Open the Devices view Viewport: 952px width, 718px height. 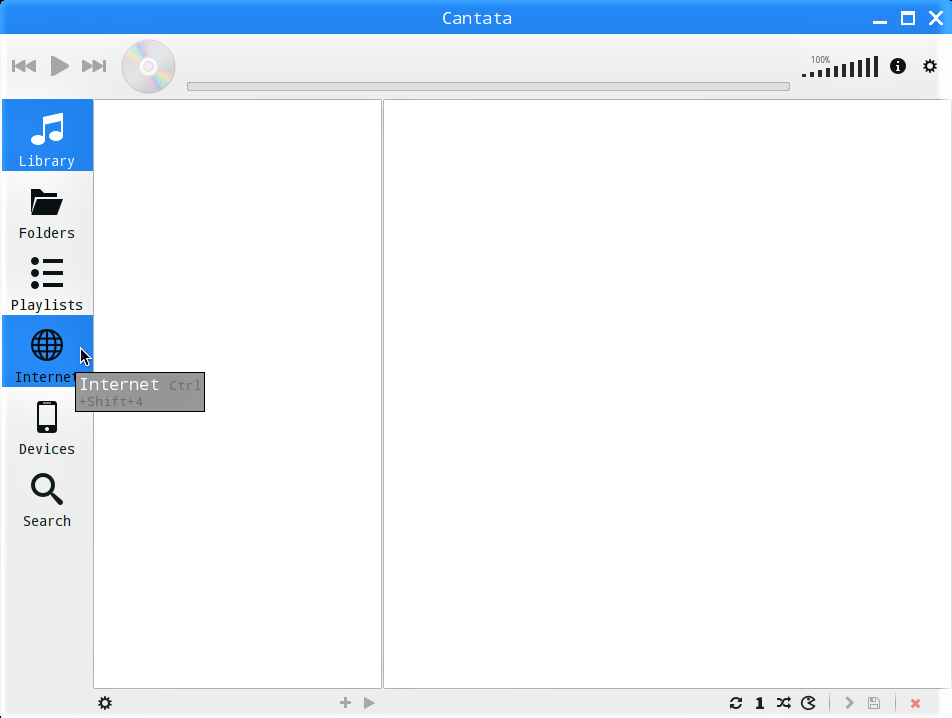click(x=47, y=423)
